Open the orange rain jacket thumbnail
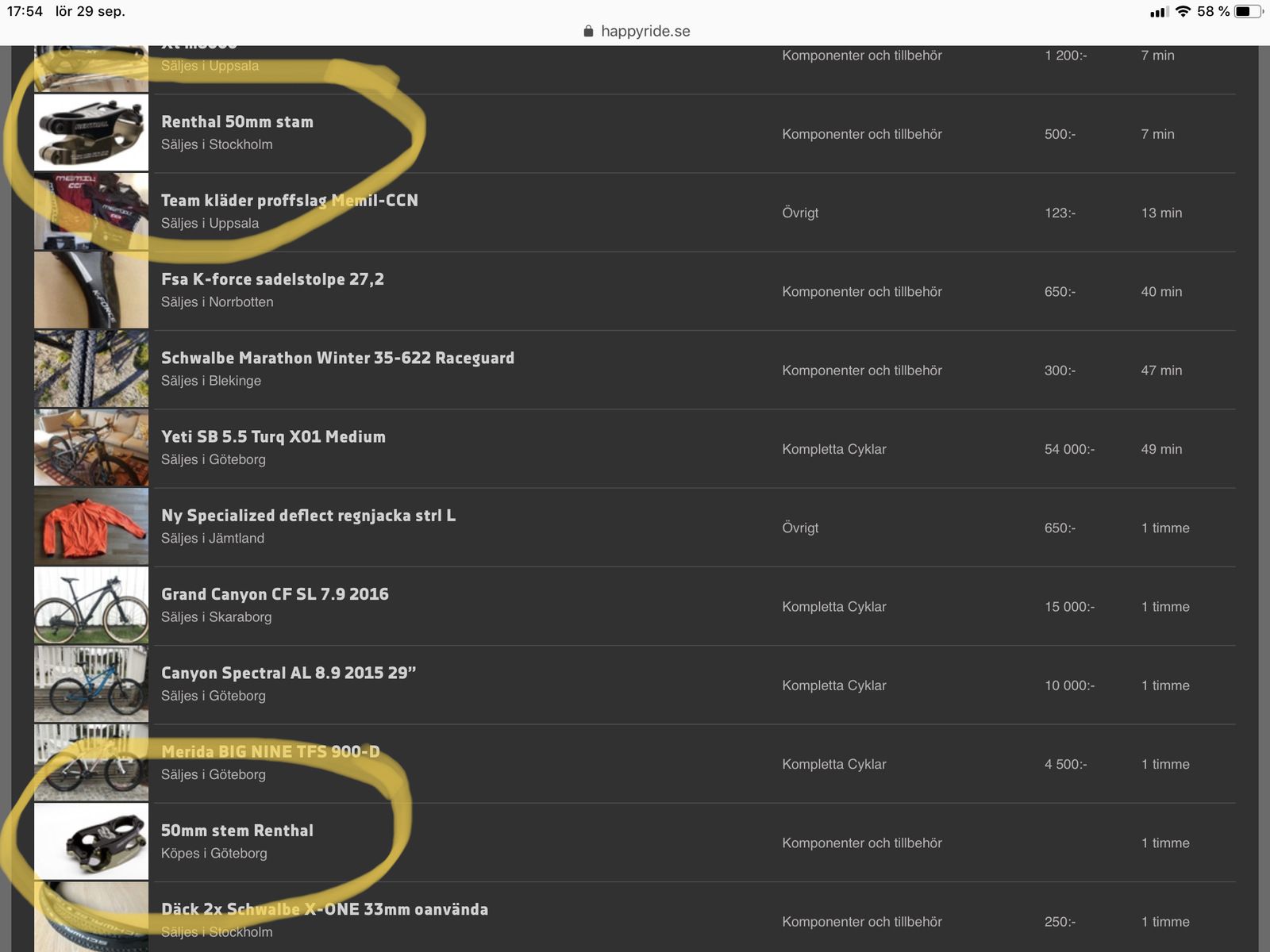 (91, 526)
